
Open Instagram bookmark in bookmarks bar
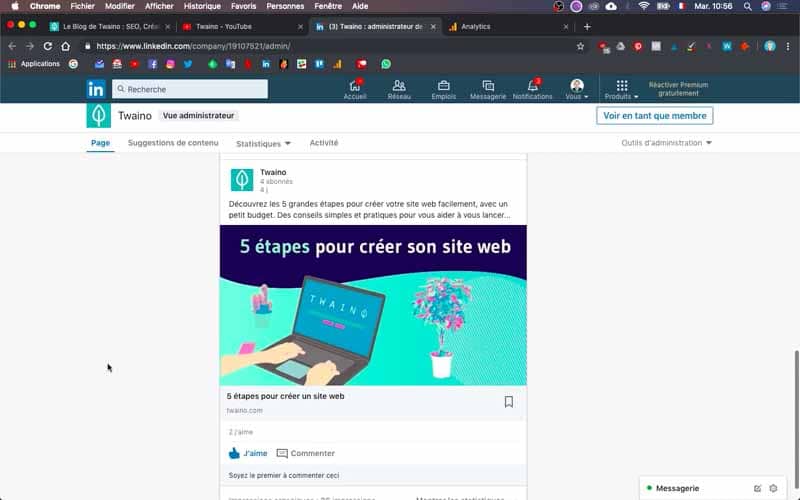[170, 64]
